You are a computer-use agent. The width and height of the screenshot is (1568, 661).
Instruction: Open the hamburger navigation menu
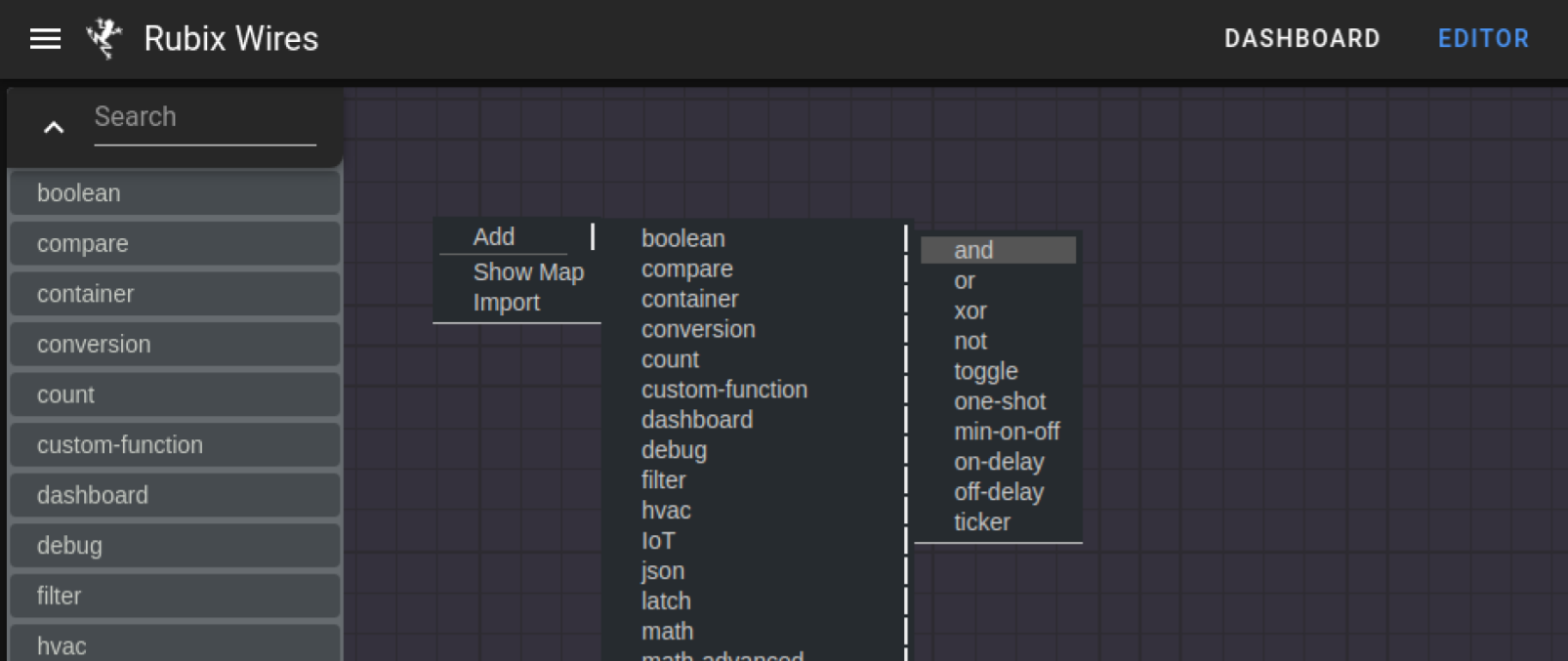click(45, 39)
